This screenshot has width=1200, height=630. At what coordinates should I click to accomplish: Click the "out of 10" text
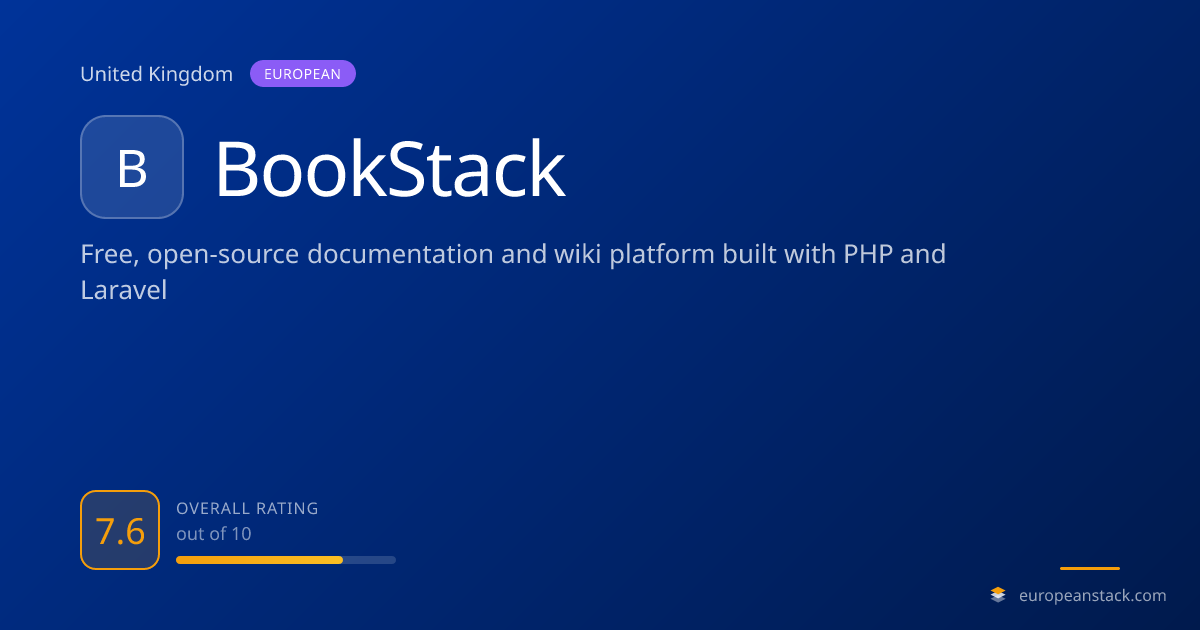pos(214,534)
